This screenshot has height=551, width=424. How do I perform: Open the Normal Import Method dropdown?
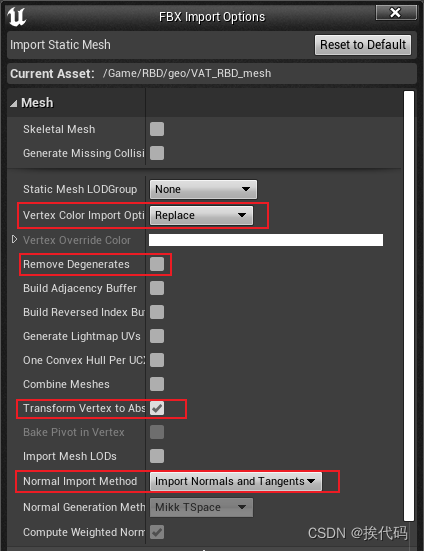tap(235, 481)
